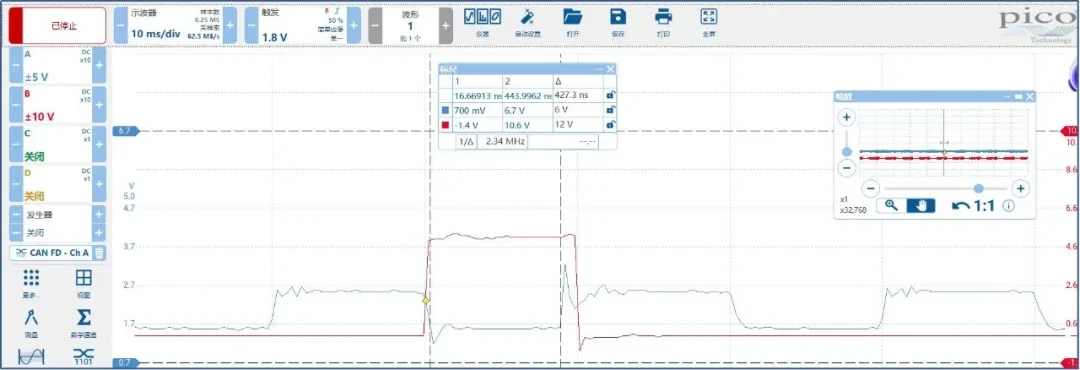Turn on Channel D with its plus button

pyautogui.click(x=99, y=184)
